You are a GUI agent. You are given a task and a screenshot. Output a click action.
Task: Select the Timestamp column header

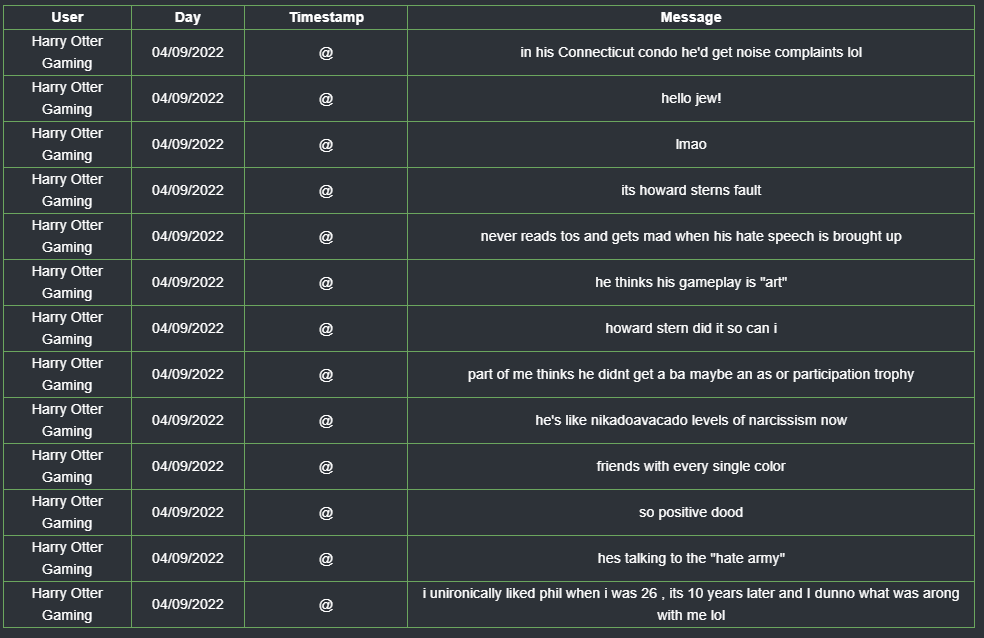click(326, 18)
